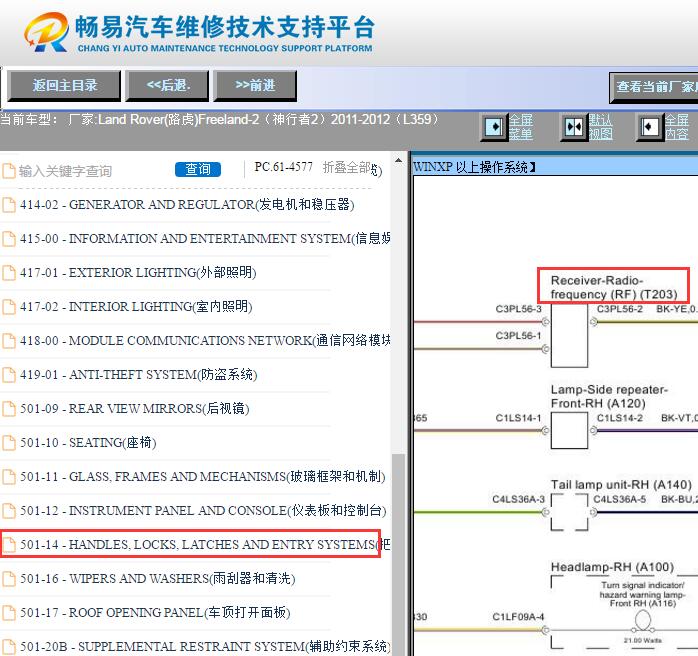The image size is (698, 656).
Task: Click page icon beside 501-12 Instrument Panel
Action: [x=8, y=510]
